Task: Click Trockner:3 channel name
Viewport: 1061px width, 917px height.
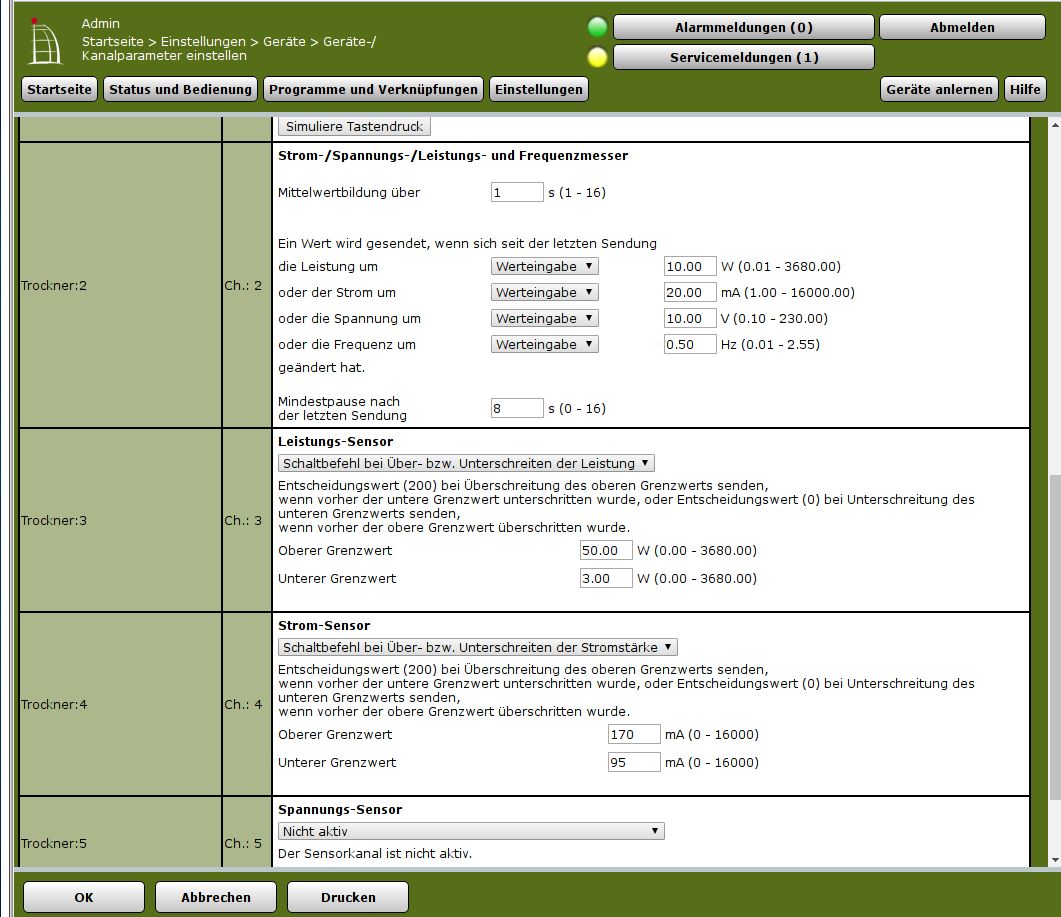Action: click(54, 520)
